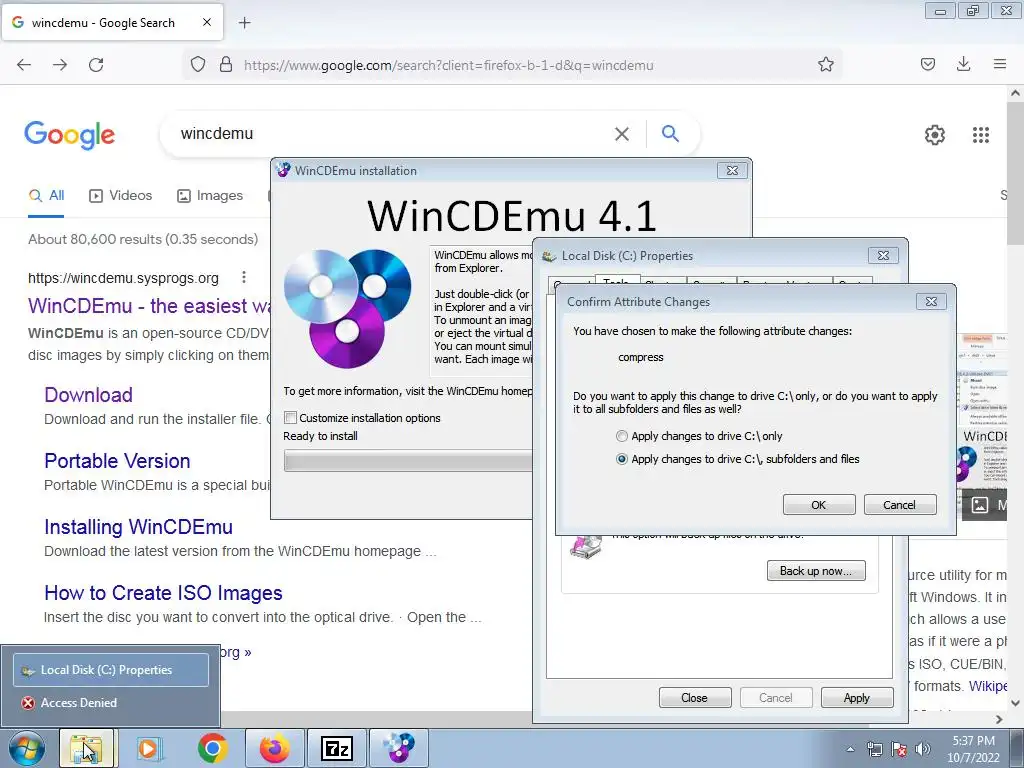Viewport: 1024px width, 768px height.
Task: Open Windows Explorer from the taskbar
Action: 86,748
